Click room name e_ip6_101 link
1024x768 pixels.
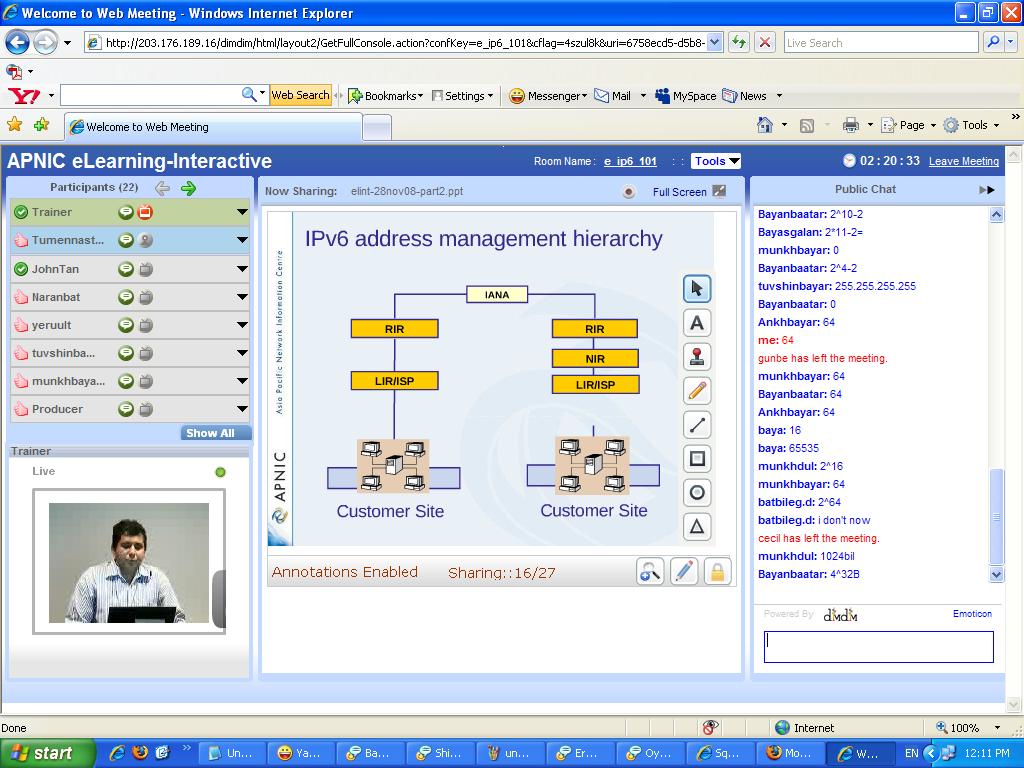(x=630, y=161)
